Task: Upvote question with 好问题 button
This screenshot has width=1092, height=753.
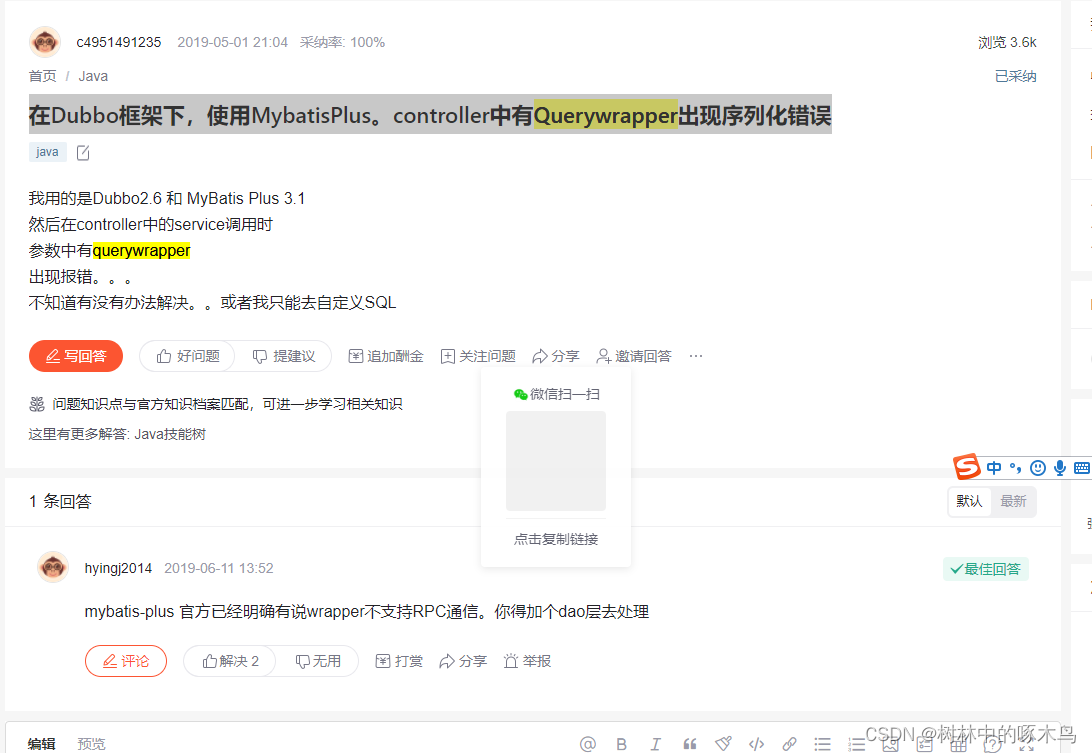Action: click(188, 356)
